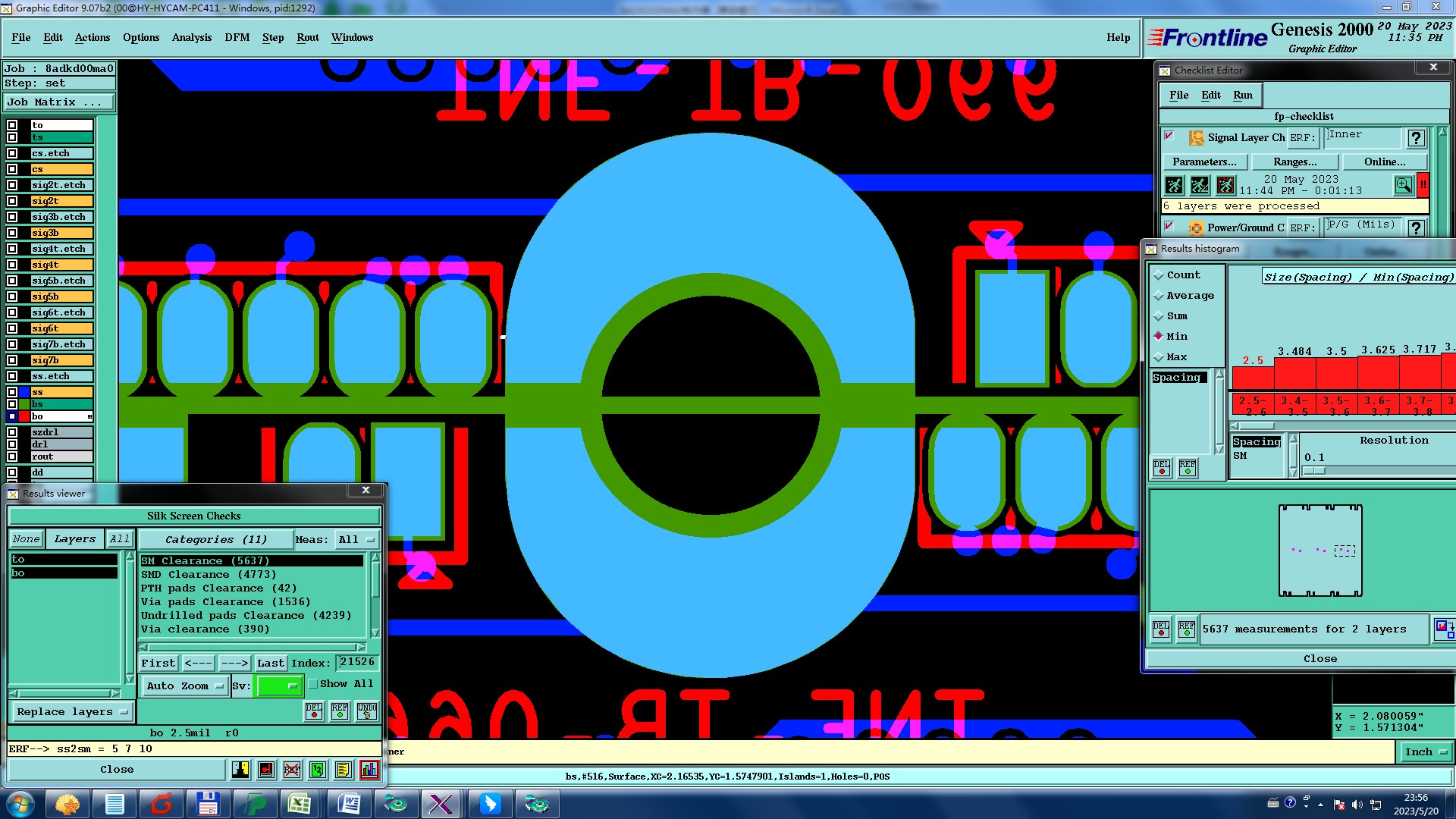Click the DEL icon in Results viewer
The width and height of the screenshot is (1456, 819).
314,711
